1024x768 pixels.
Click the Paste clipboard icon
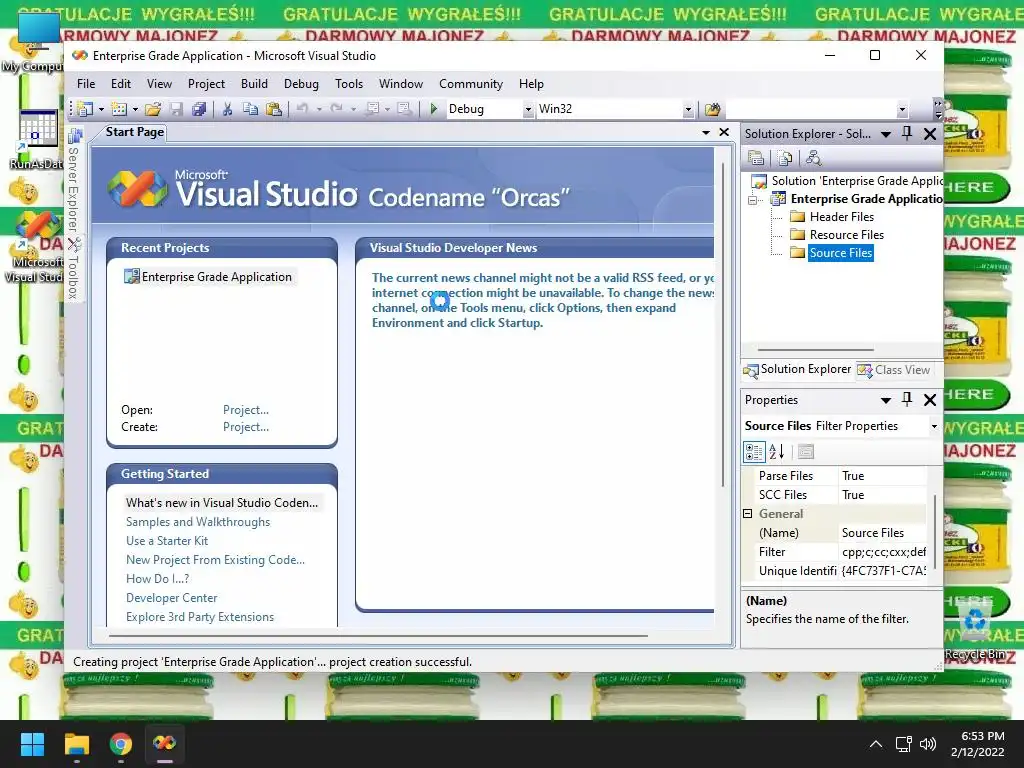click(274, 109)
